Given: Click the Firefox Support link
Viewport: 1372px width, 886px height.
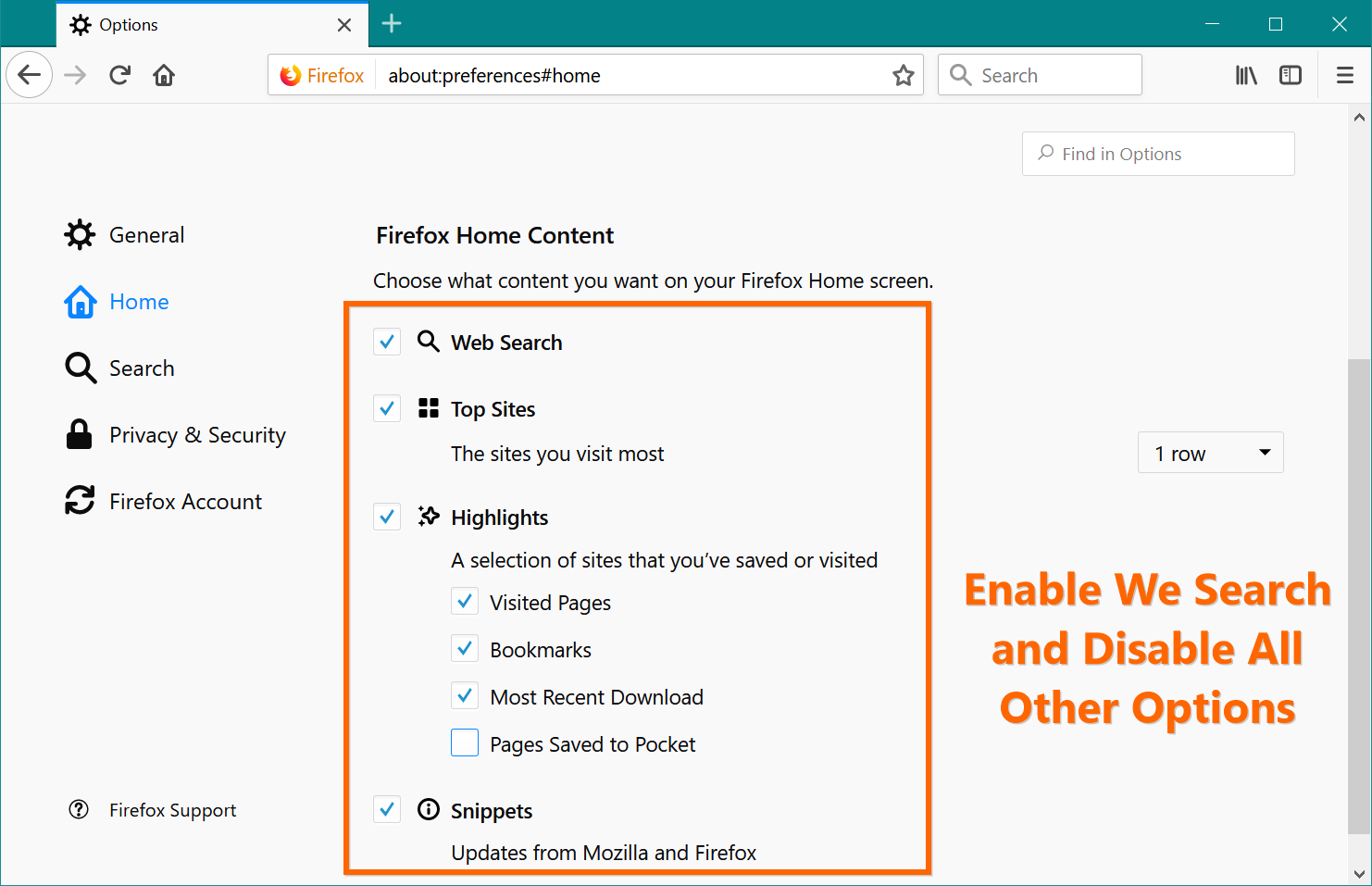Looking at the screenshot, I should (172, 810).
